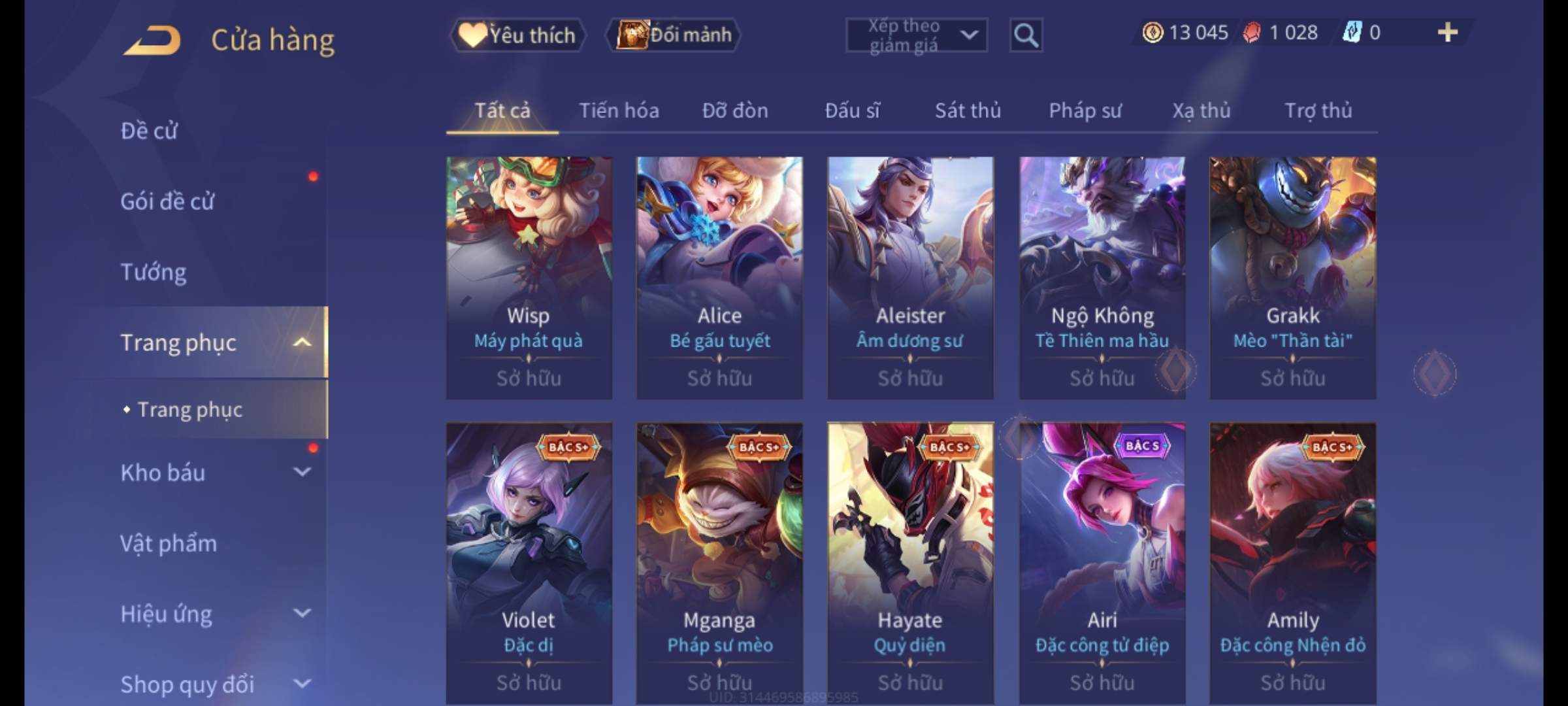Open Gói đề cử in the sidebar
This screenshot has width=1568, height=706.
[167, 201]
